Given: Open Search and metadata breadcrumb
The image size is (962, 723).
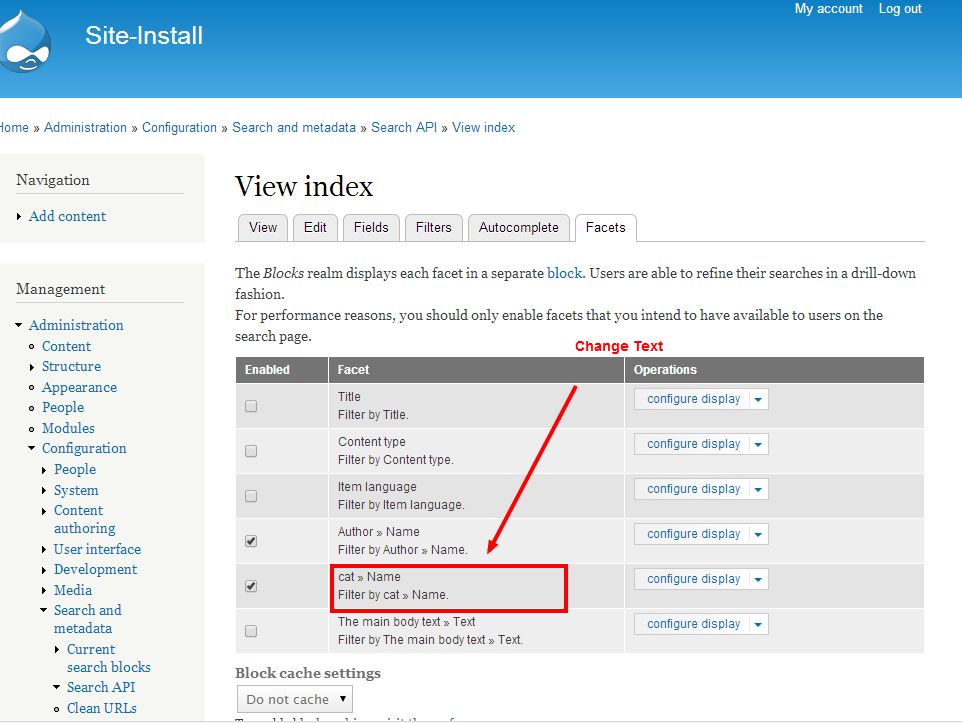Looking at the screenshot, I should [x=294, y=127].
